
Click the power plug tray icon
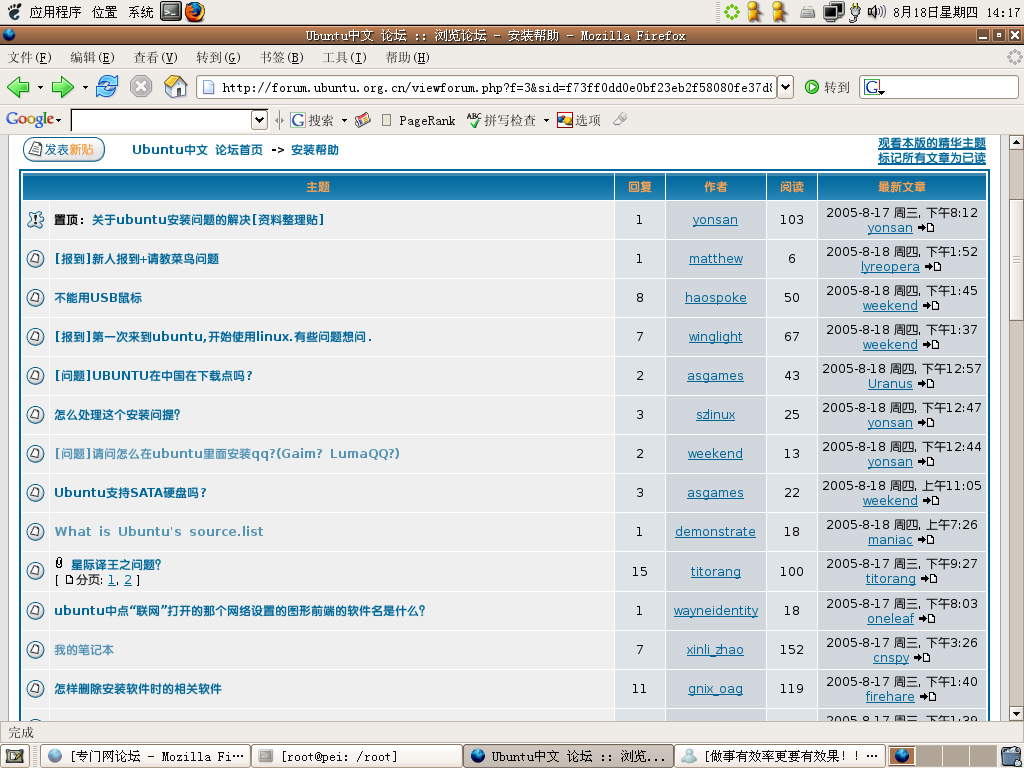point(855,12)
